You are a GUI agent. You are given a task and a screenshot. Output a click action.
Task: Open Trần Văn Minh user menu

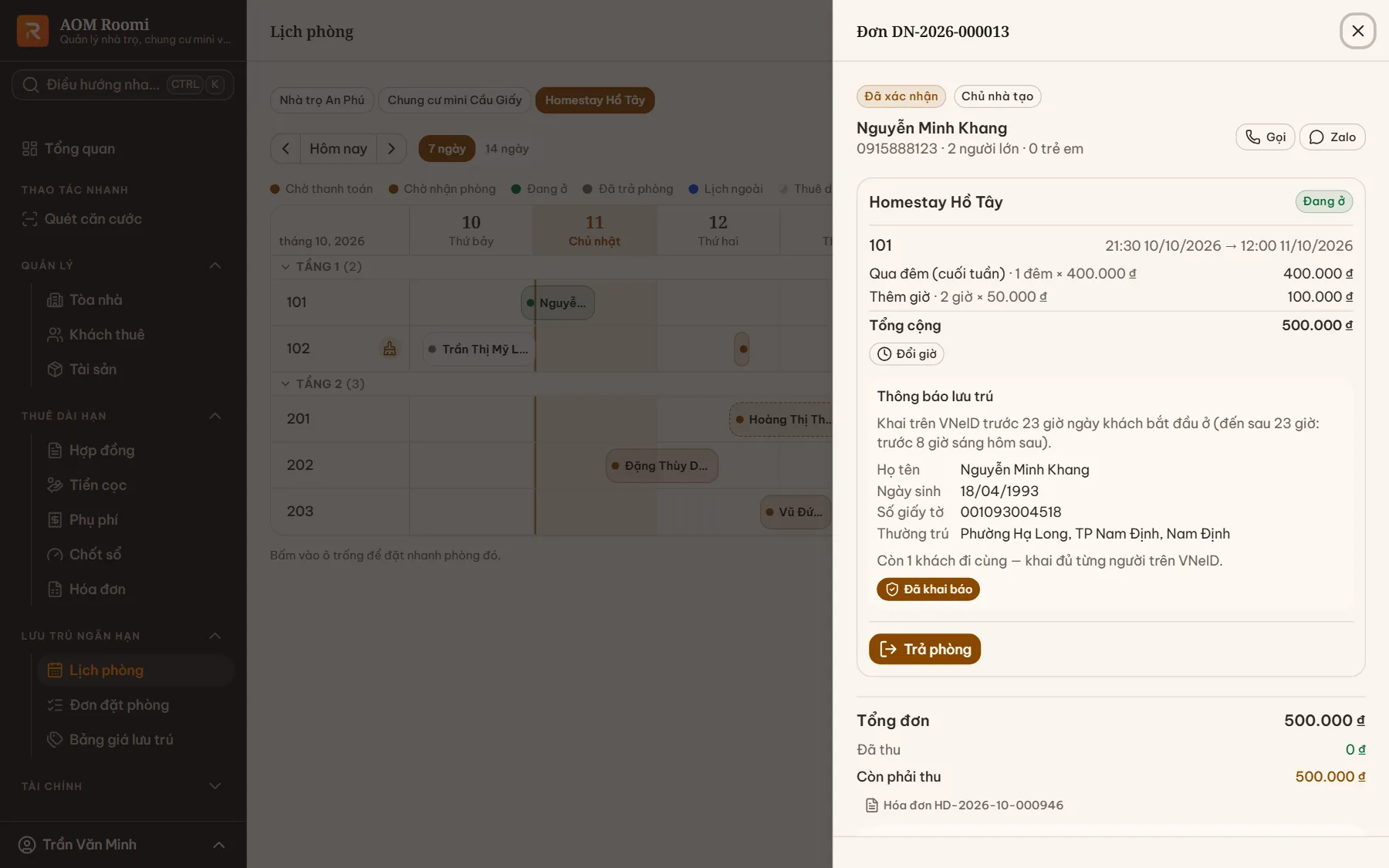coord(123,844)
